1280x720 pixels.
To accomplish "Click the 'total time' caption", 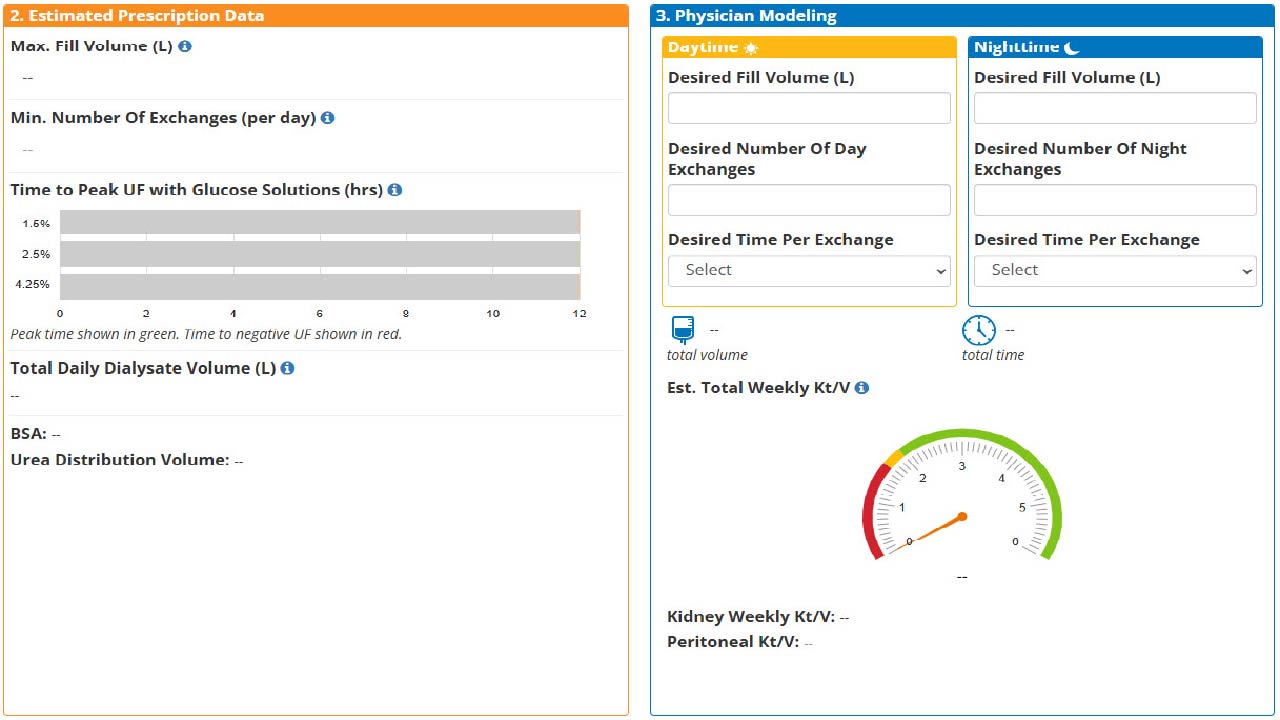I will (993, 355).
